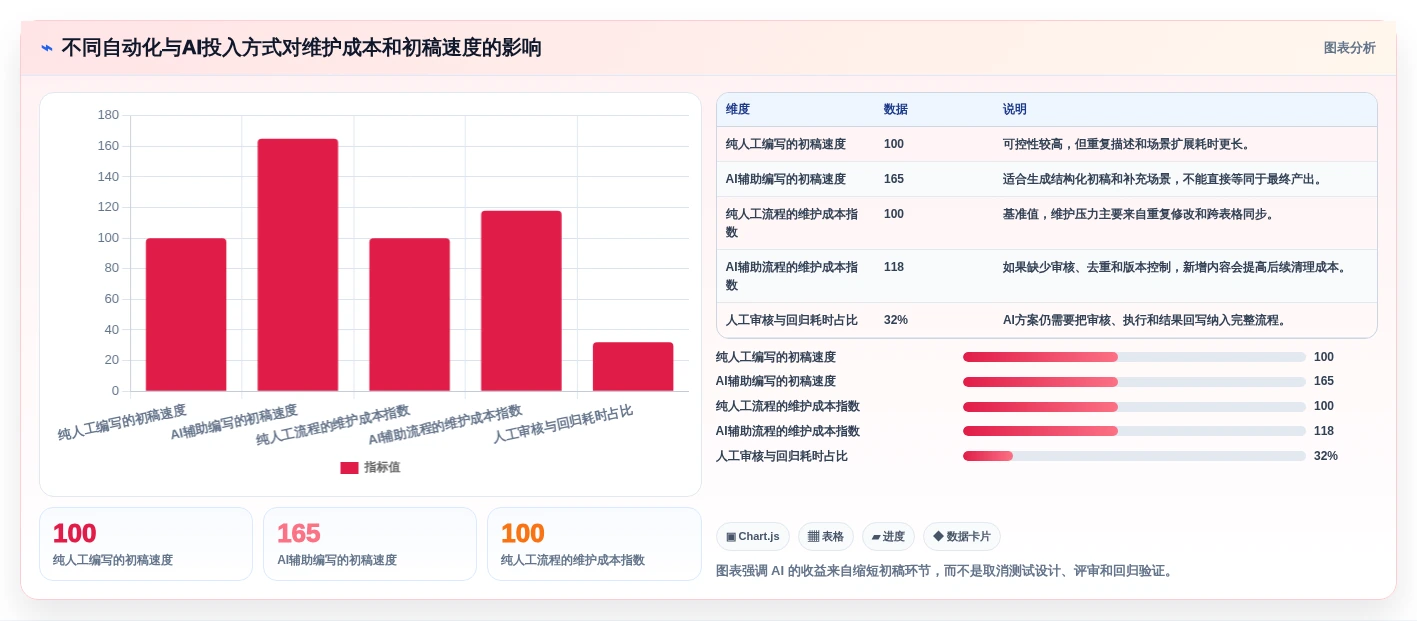This screenshot has width=1417, height=621.
Task: Click the progress value 32%
Action: [x=1326, y=456]
